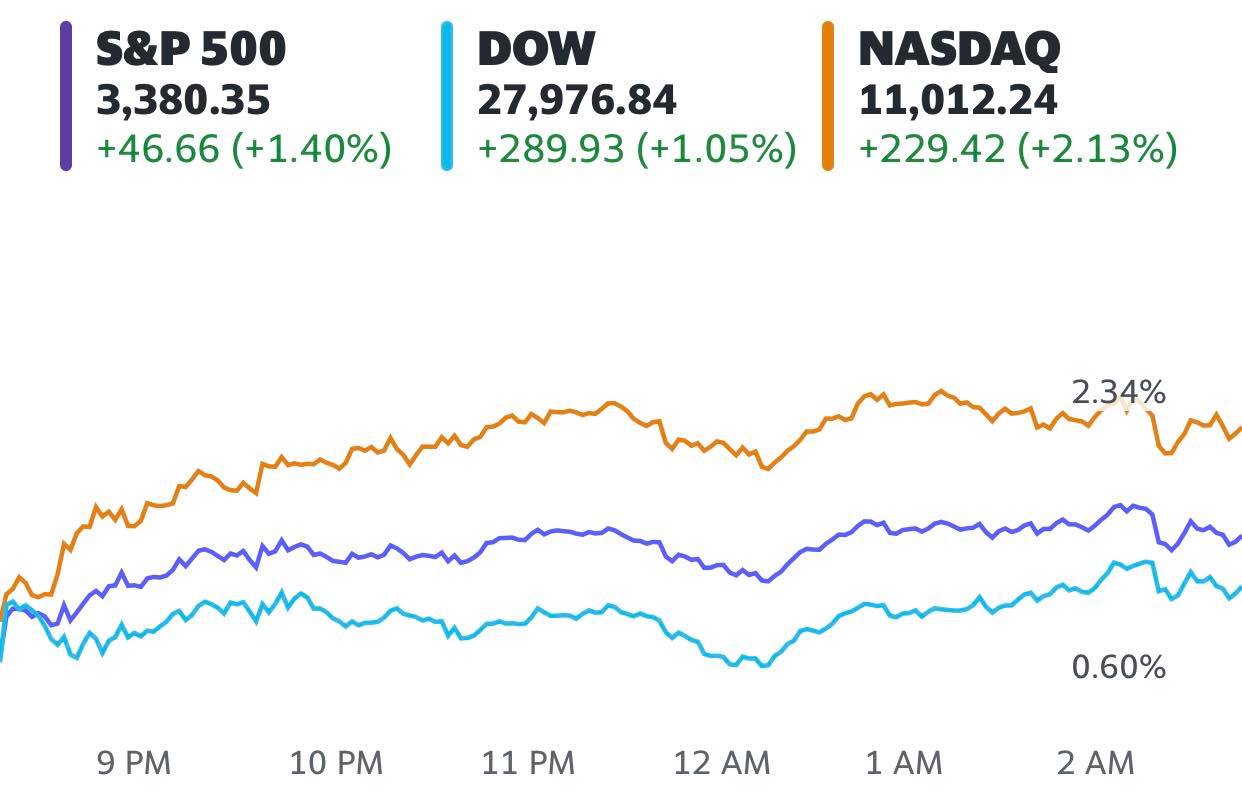Select the 10 PM time axis label
The height and width of the screenshot is (794, 1242).
[x=336, y=764]
